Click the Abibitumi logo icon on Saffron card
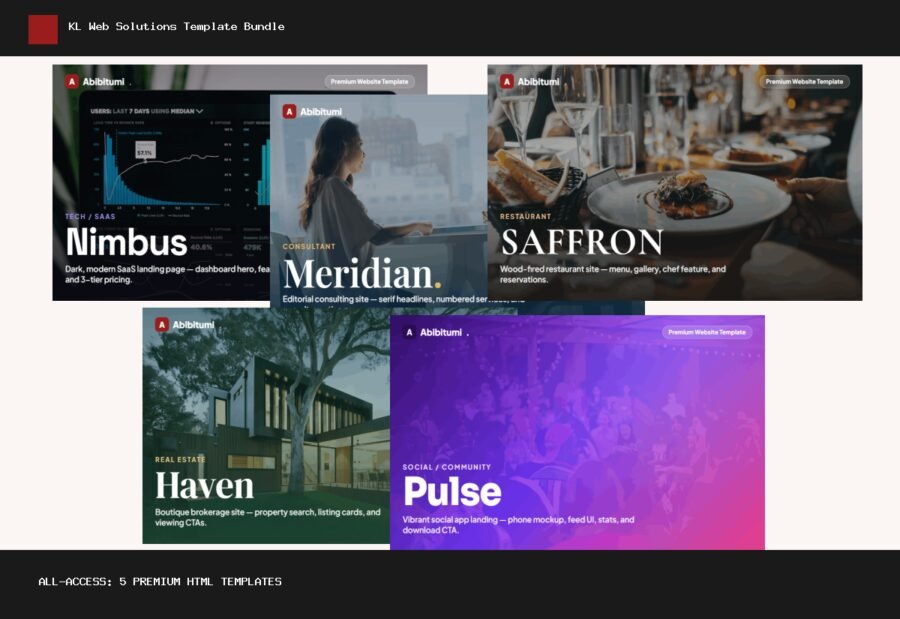 click(x=507, y=82)
